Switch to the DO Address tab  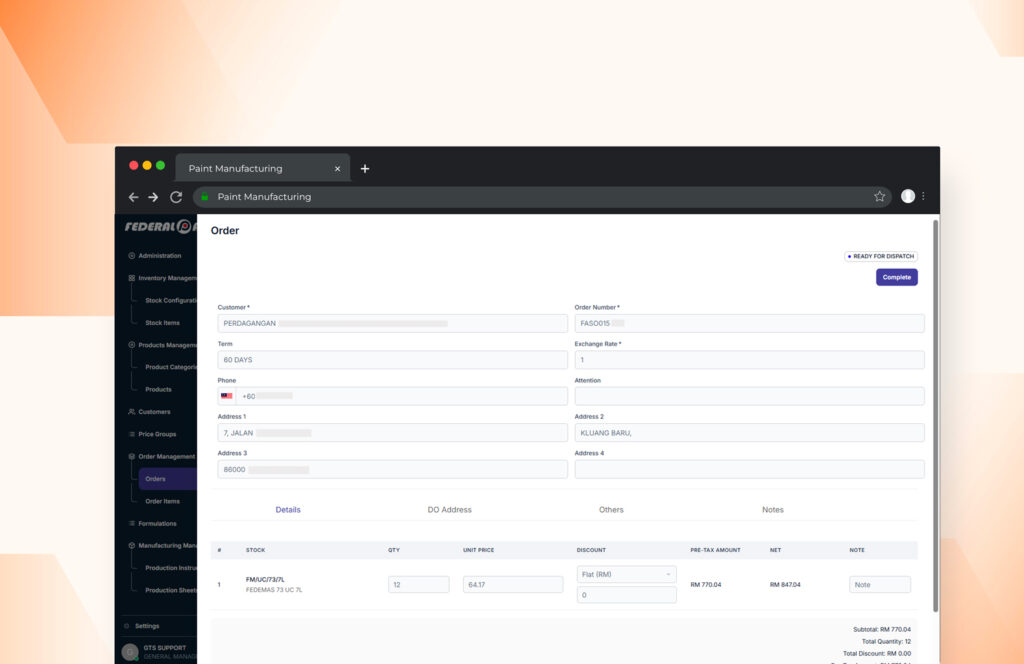(449, 510)
